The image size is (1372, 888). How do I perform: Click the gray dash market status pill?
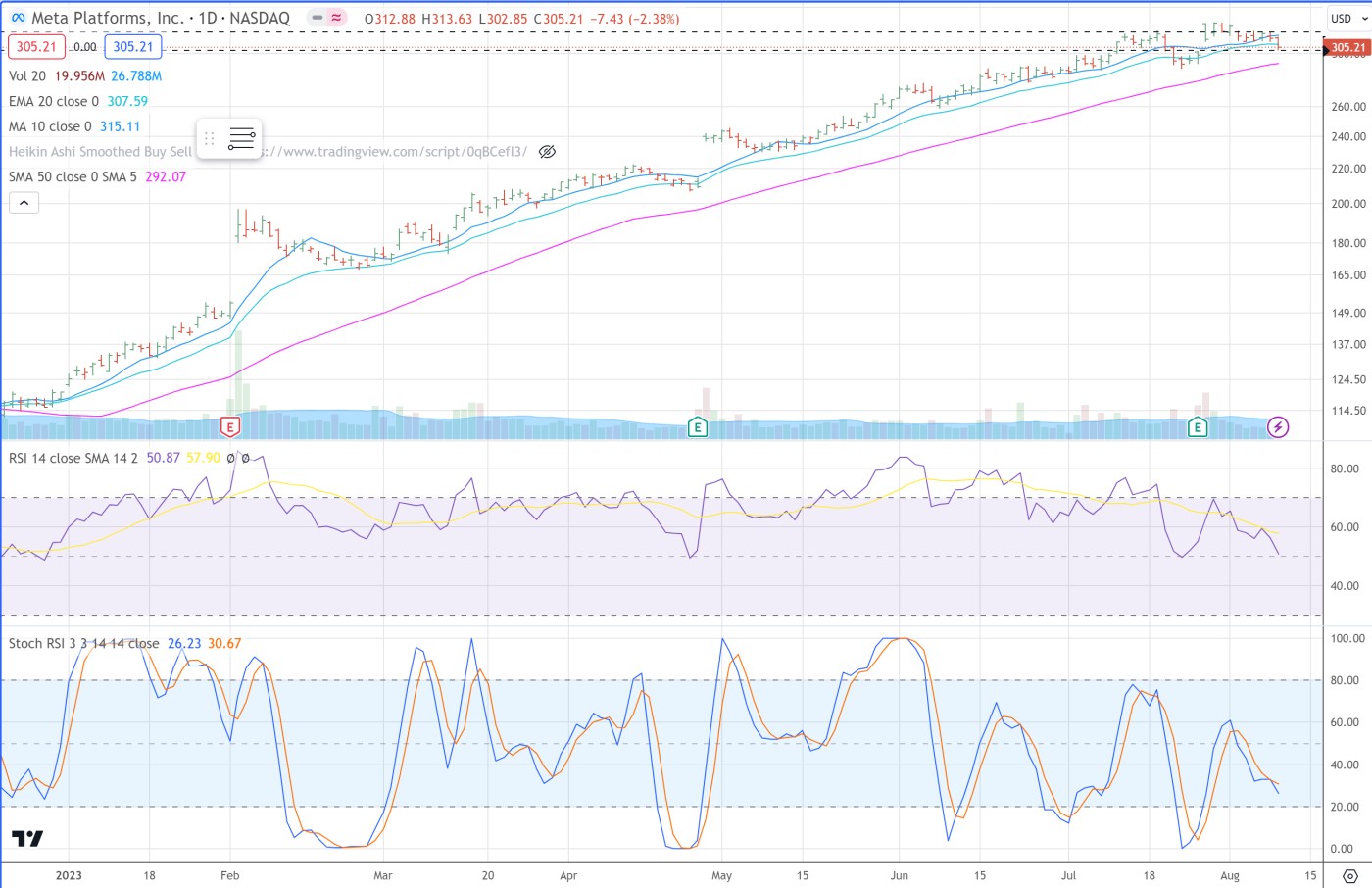coord(318,18)
